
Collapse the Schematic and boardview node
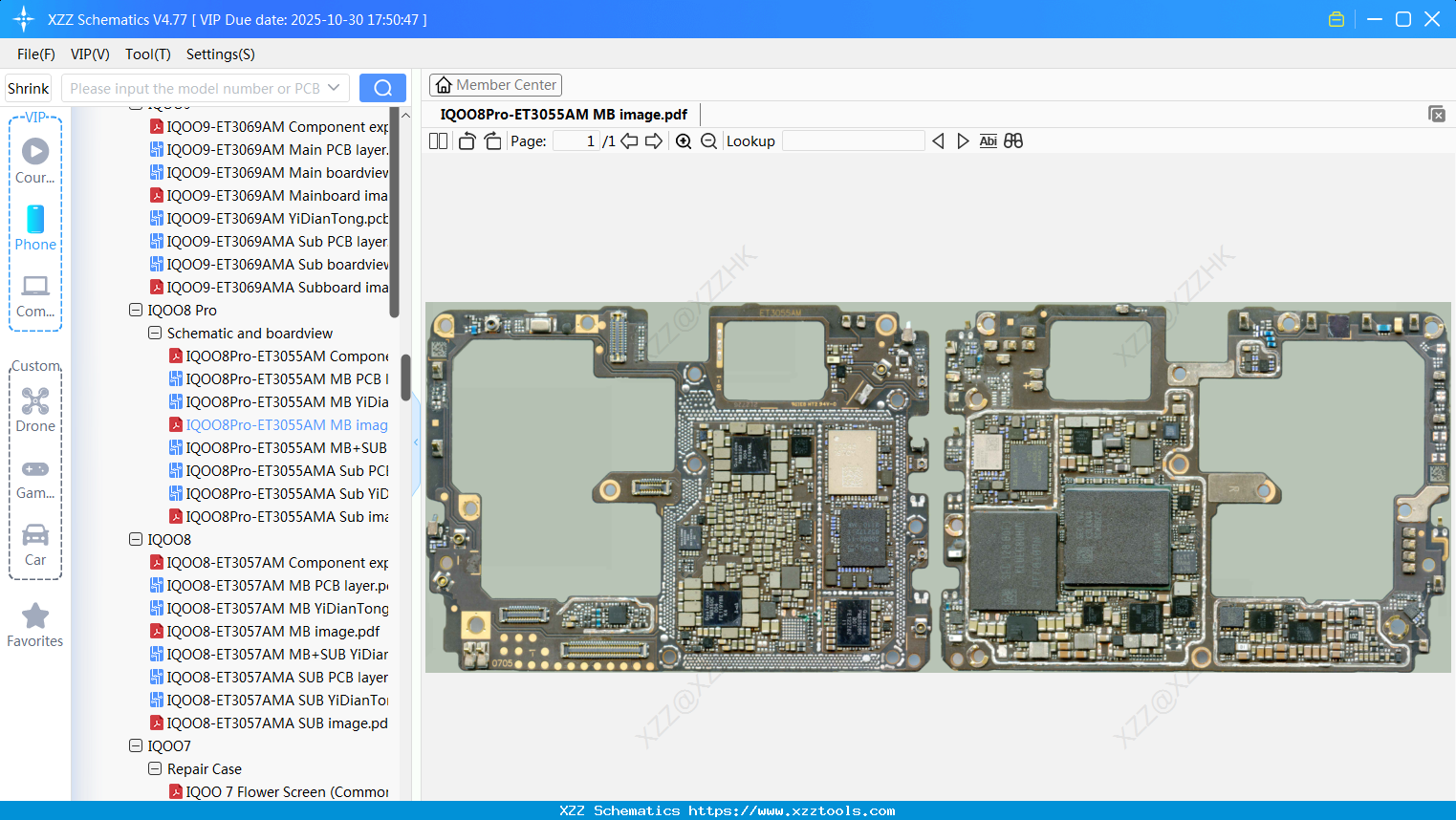[x=154, y=333]
